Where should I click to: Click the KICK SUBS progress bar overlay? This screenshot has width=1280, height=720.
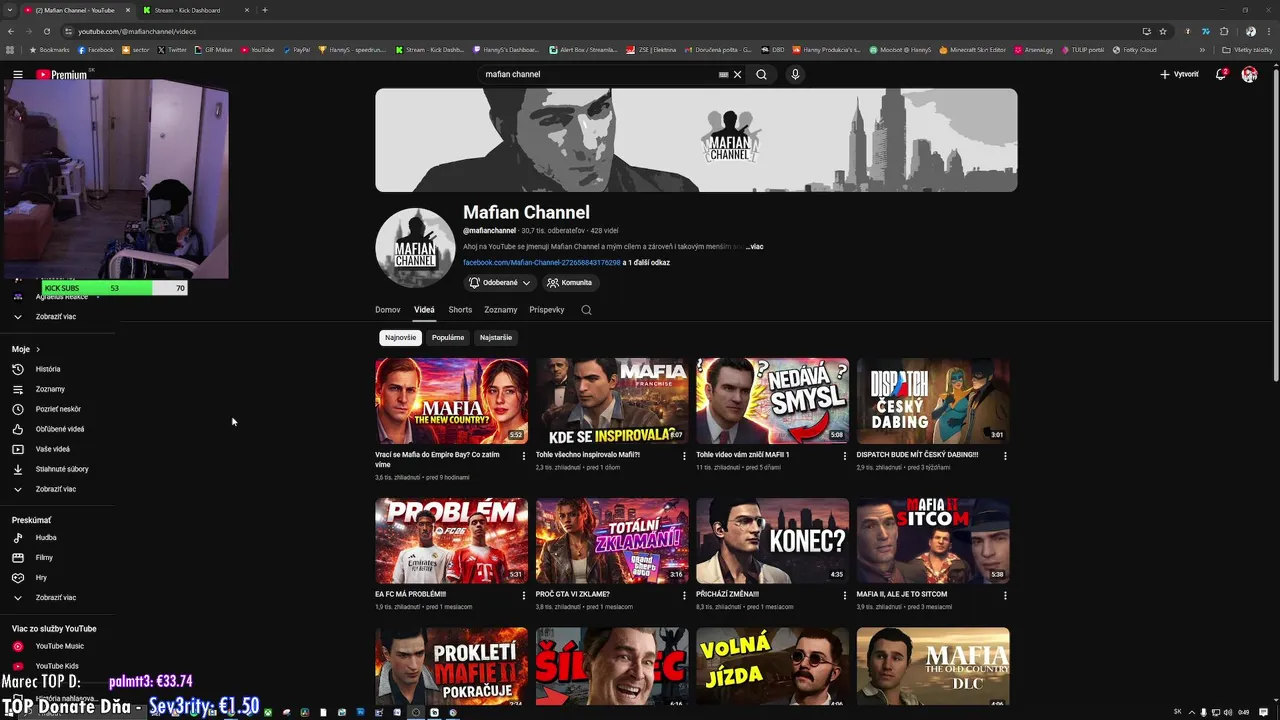(x=114, y=288)
